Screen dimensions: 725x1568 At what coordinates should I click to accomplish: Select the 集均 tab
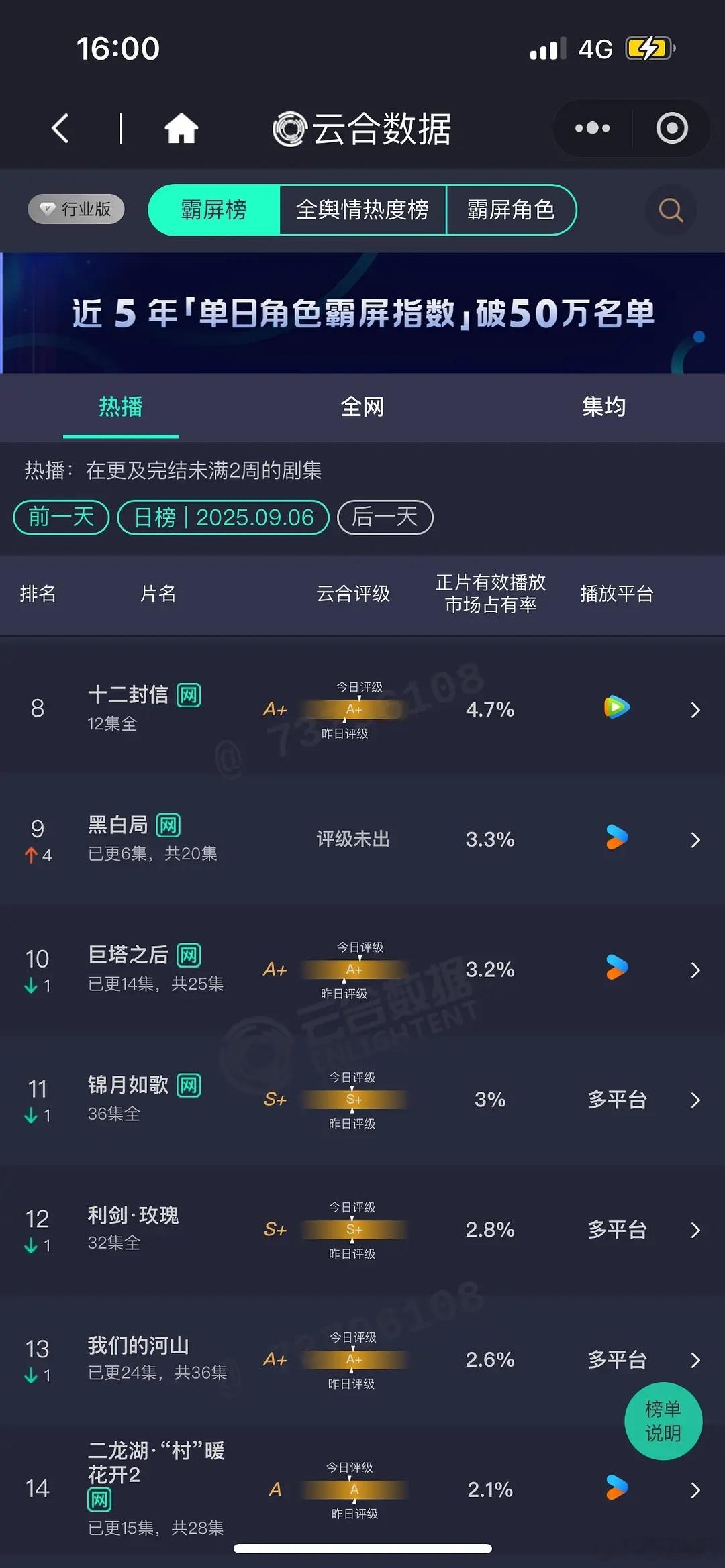[x=604, y=407]
